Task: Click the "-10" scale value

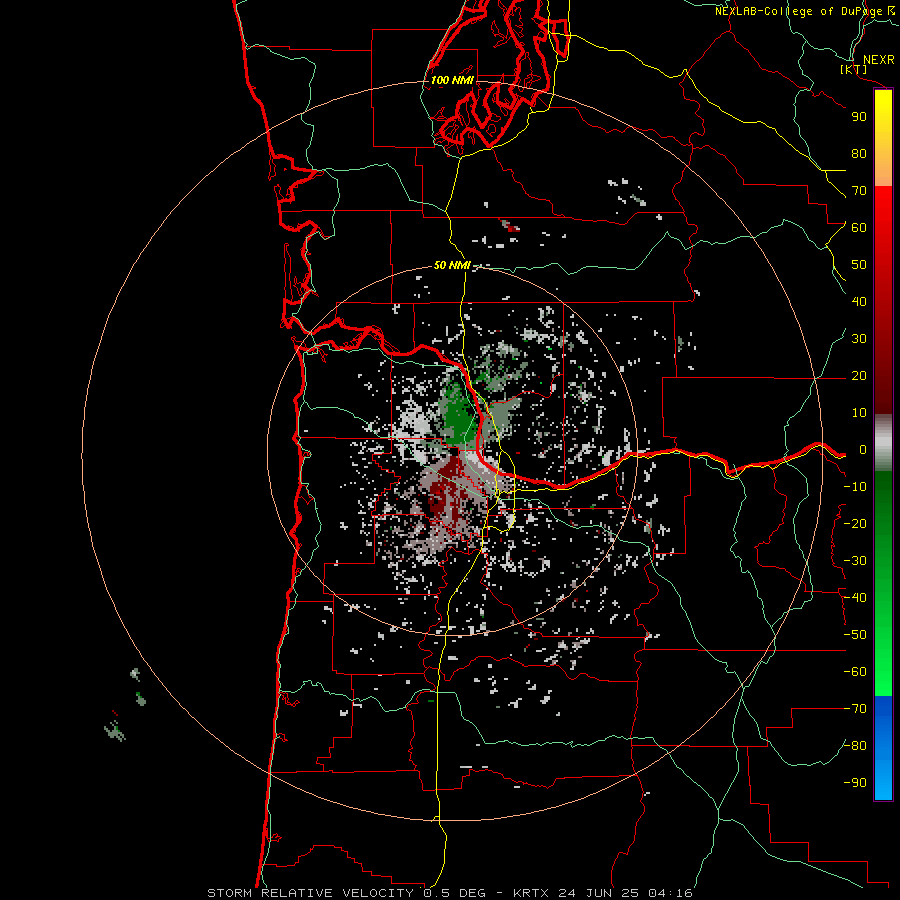Action: pos(855,487)
